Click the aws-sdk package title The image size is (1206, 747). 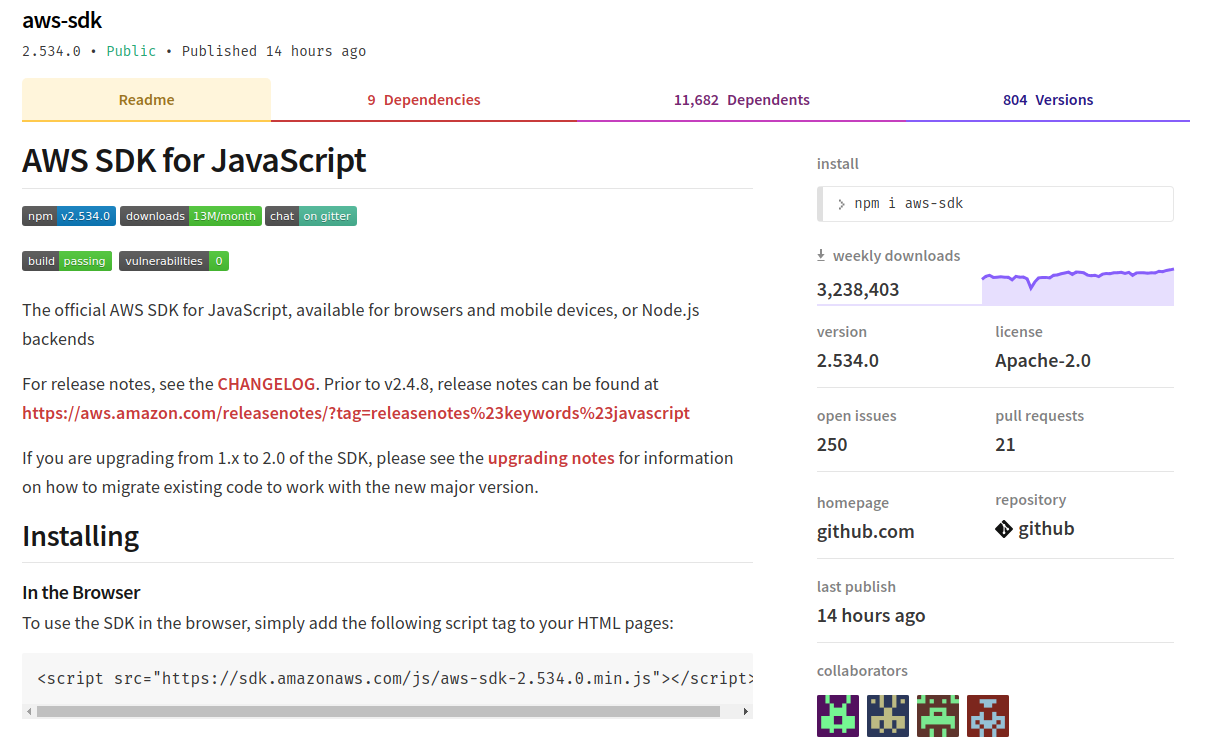coord(62,20)
